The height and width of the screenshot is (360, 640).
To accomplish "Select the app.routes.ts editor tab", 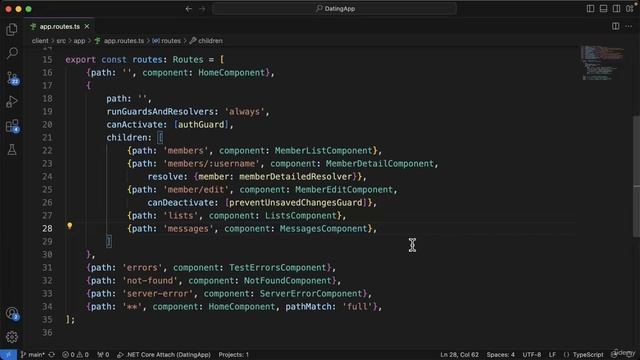I will pyautogui.click(x=60, y=27).
